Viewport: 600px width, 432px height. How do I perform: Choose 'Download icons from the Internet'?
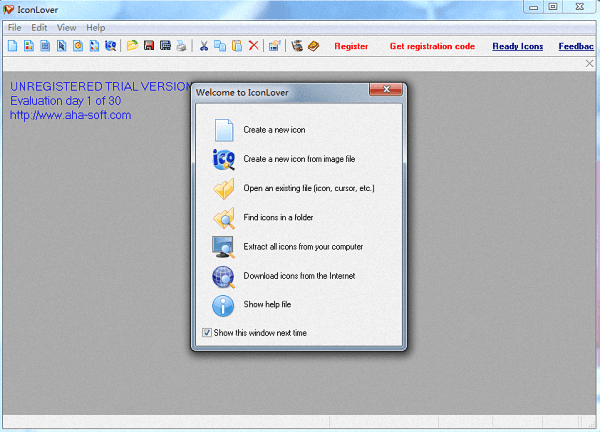click(298, 276)
